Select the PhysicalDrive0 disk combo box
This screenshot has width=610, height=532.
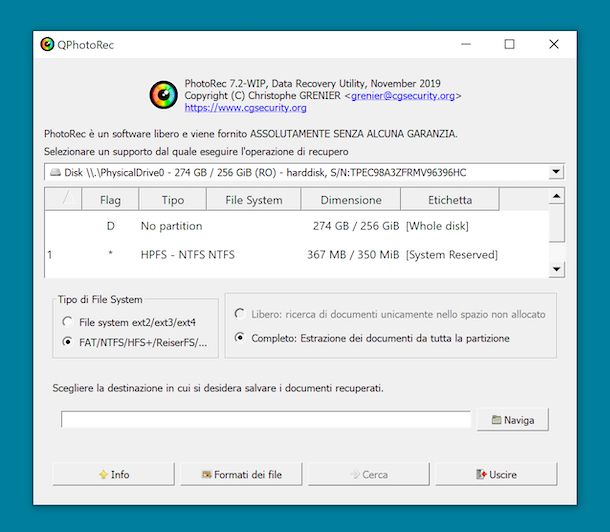click(x=304, y=172)
